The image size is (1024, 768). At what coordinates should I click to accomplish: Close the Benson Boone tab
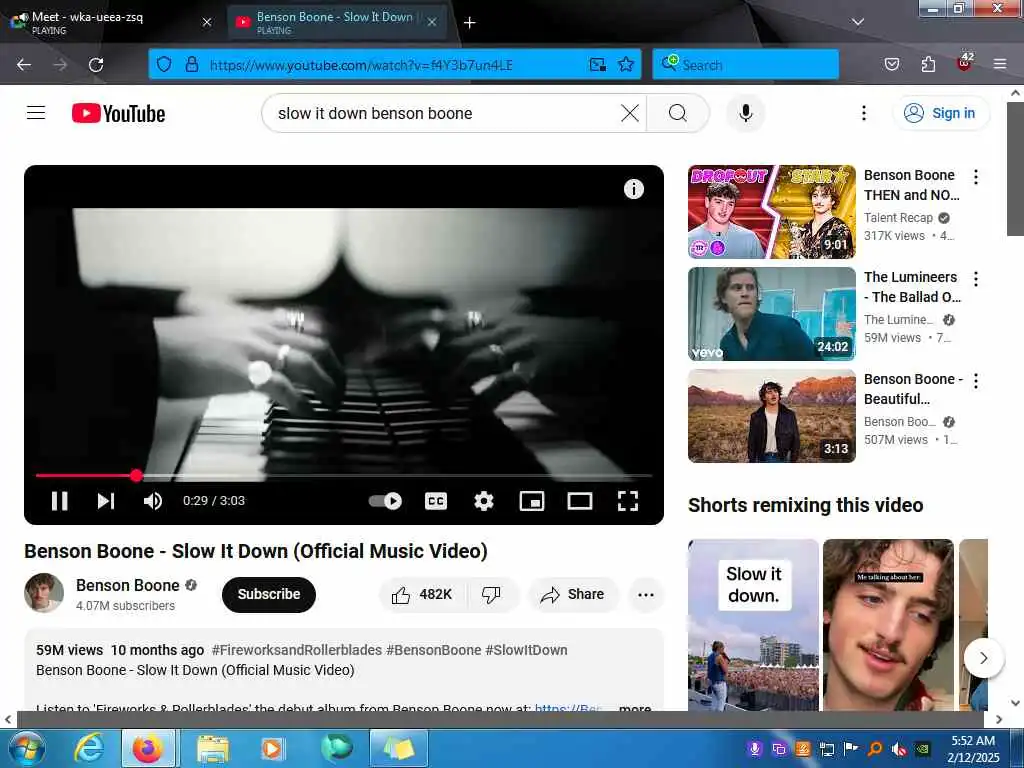[432, 22]
